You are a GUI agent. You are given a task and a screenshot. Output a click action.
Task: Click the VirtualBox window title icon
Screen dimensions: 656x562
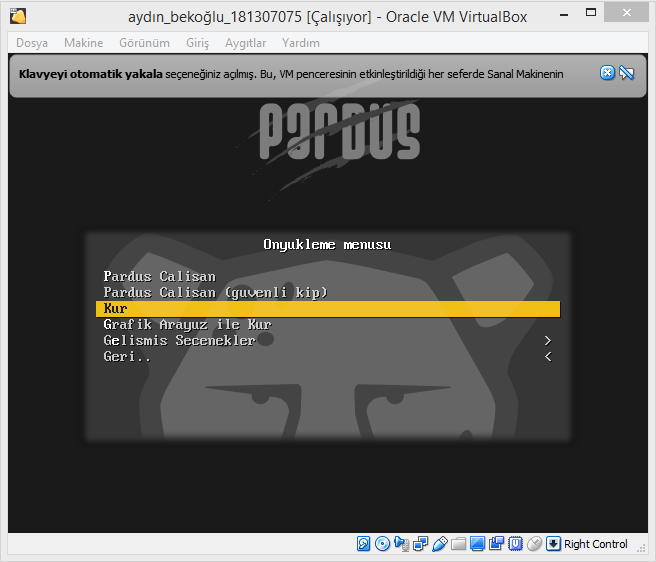[18, 16]
